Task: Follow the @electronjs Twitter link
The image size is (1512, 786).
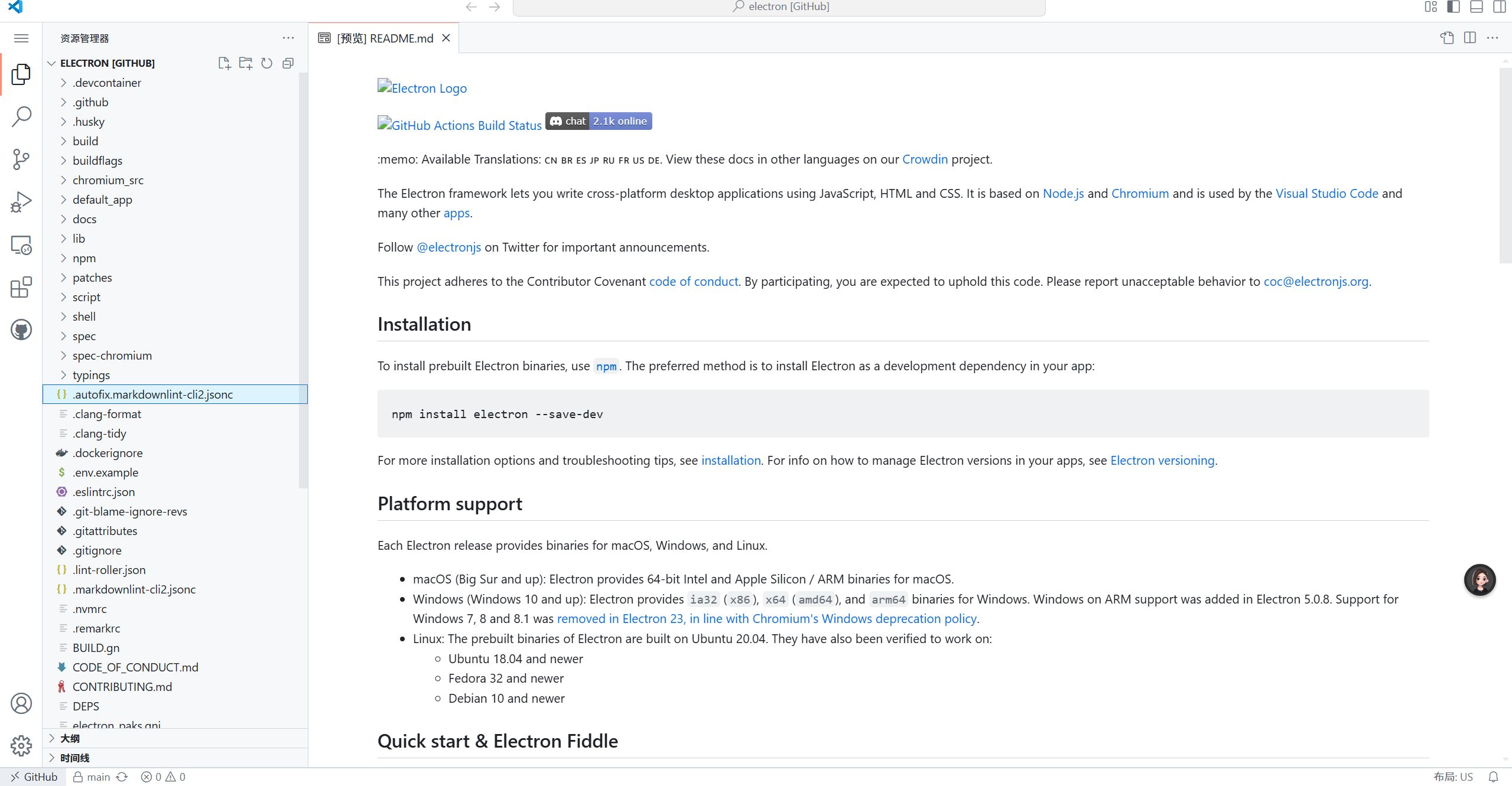Action: click(448, 247)
